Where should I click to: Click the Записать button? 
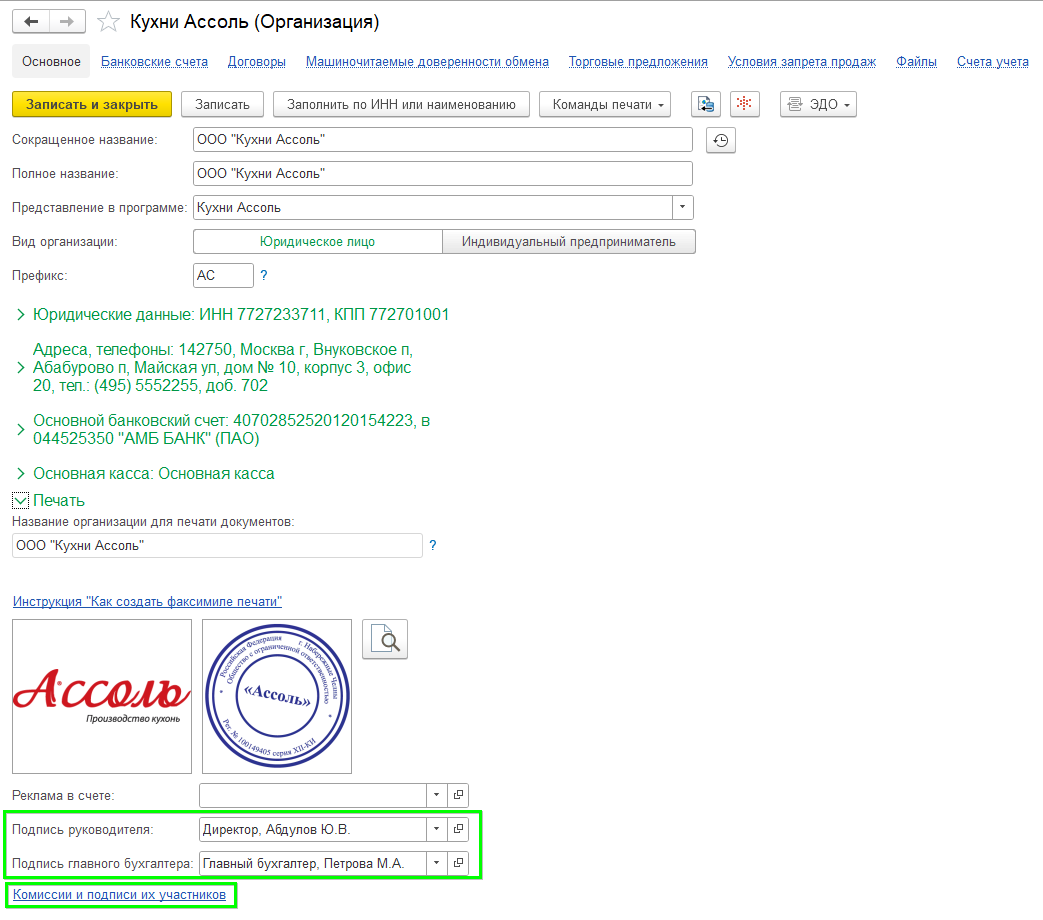[222, 104]
